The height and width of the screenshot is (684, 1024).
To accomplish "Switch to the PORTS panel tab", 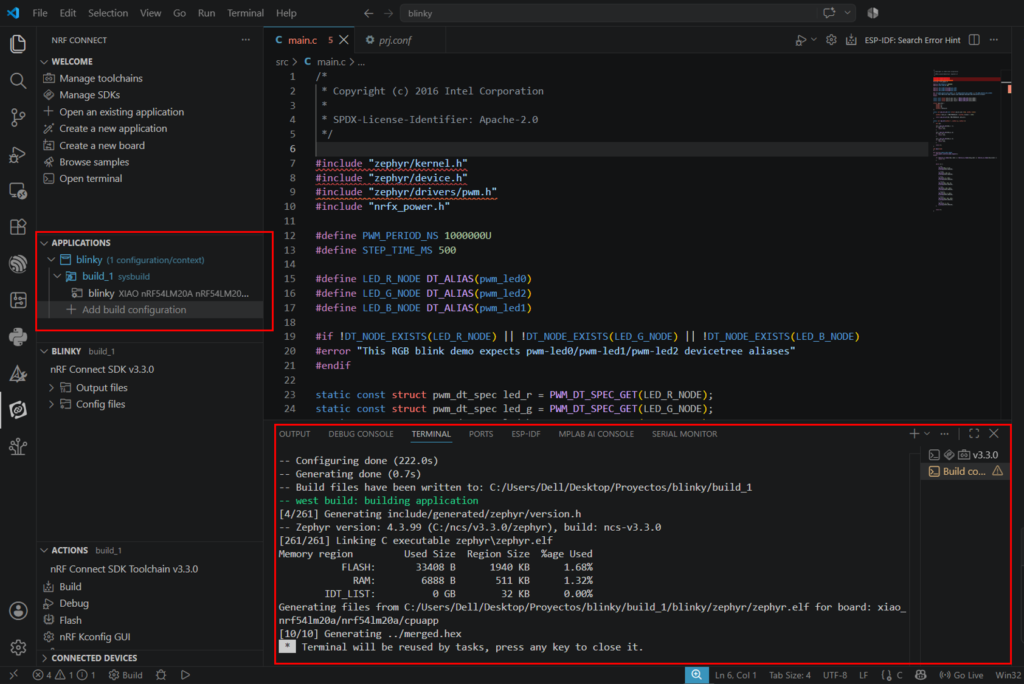I will 481,434.
